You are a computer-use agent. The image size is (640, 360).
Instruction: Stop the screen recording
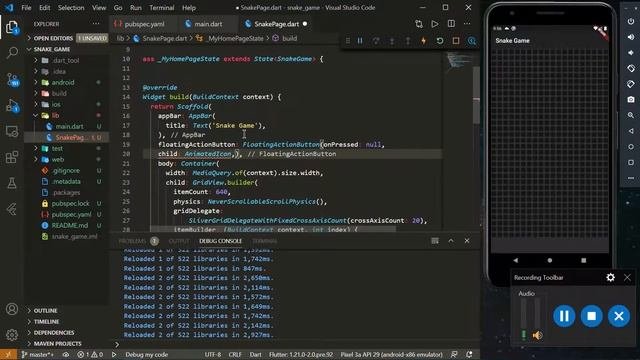coord(591,316)
